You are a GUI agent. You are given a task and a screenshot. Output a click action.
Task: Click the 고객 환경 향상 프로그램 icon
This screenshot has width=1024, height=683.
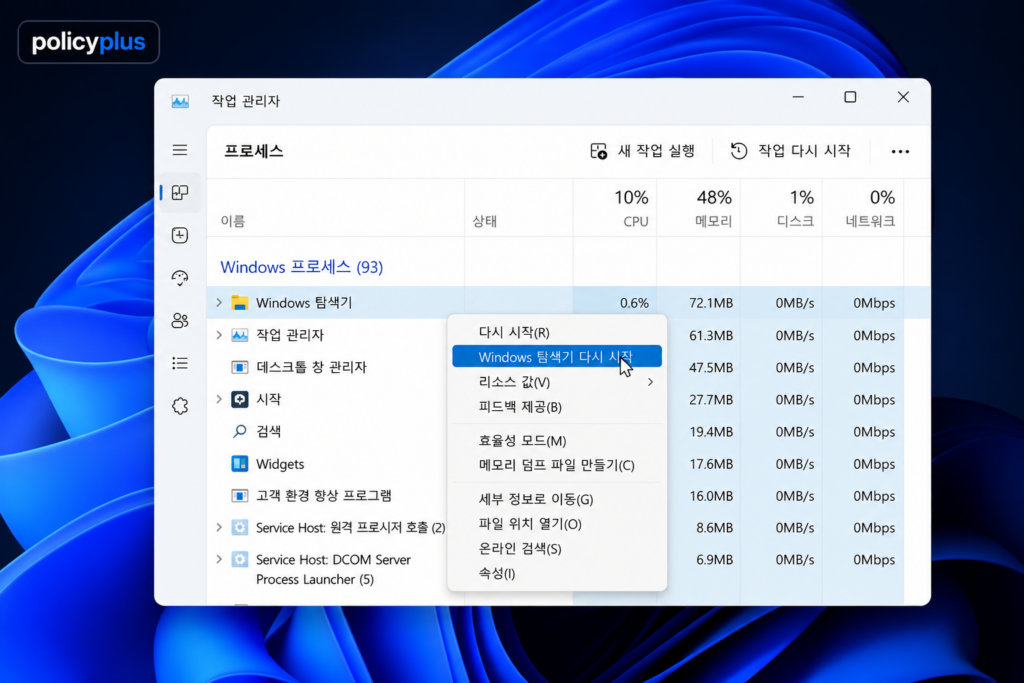[240, 496]
